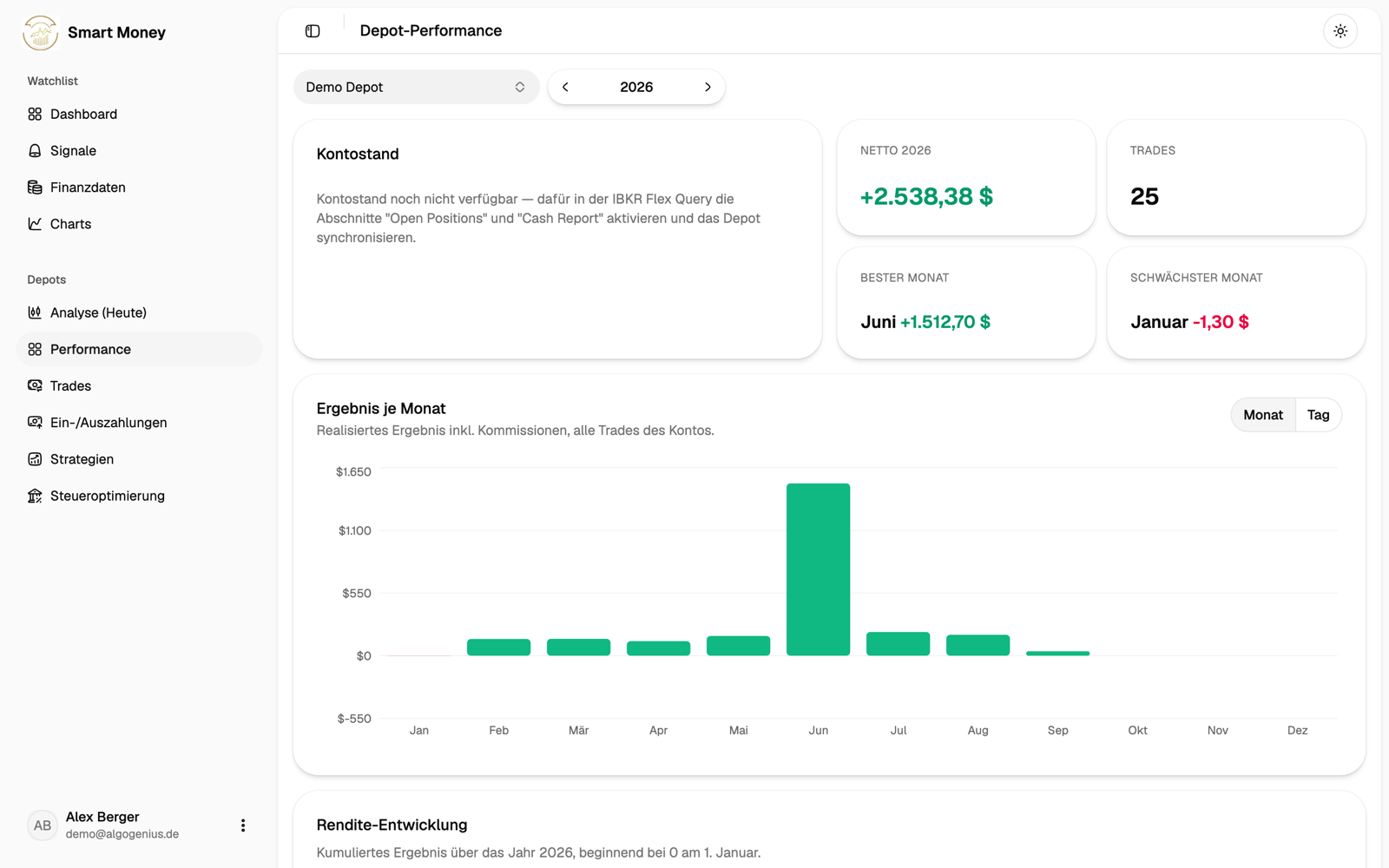The width and height of the screenshot is (1389, 868).
Task: Click the Mai bar in chart
Action: click(738, 646)
